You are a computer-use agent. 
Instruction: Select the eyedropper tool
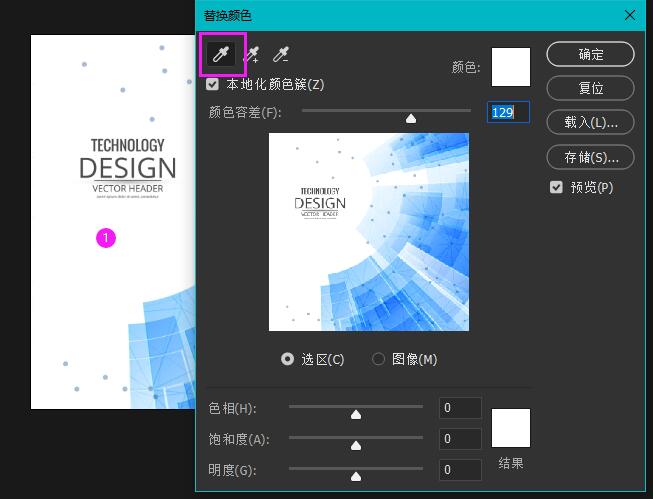[221, 54]
